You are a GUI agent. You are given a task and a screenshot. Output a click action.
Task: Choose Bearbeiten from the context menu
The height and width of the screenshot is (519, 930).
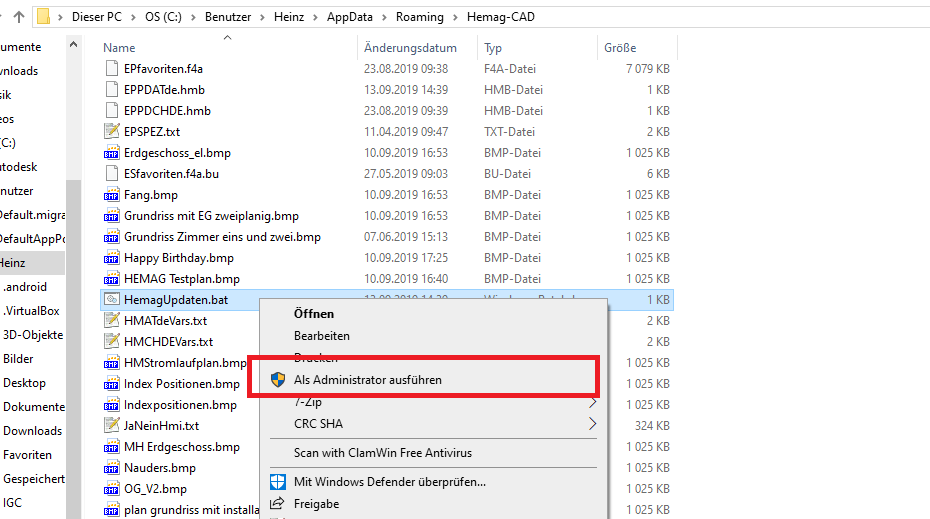coord(321,336)
